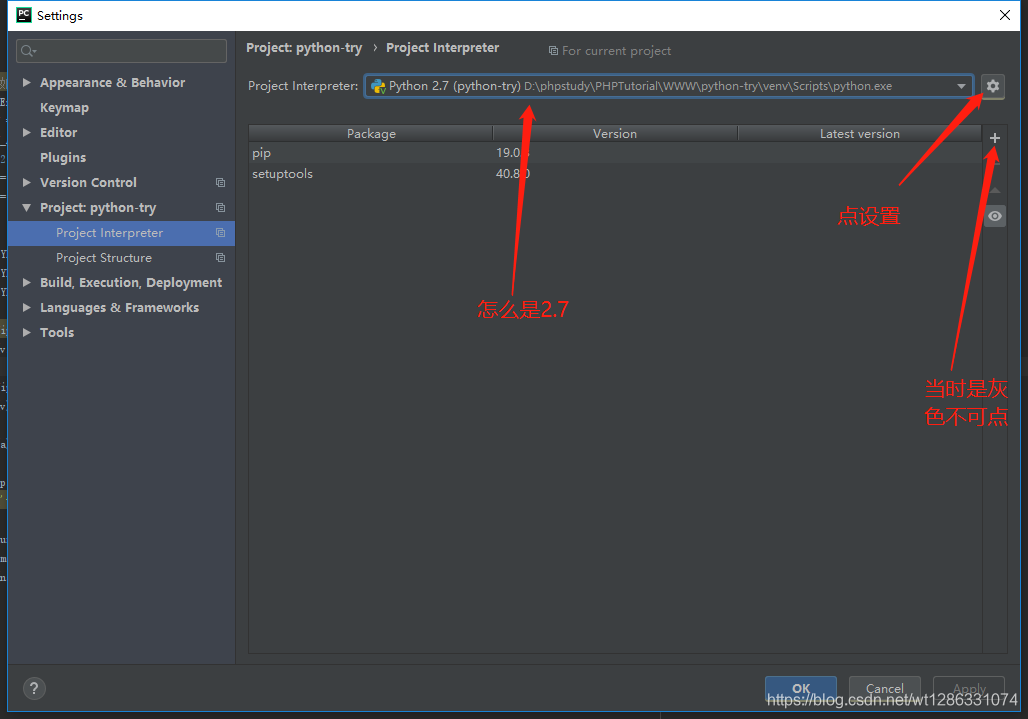
Task: Select Version Control label
Action: click(88, 182)
